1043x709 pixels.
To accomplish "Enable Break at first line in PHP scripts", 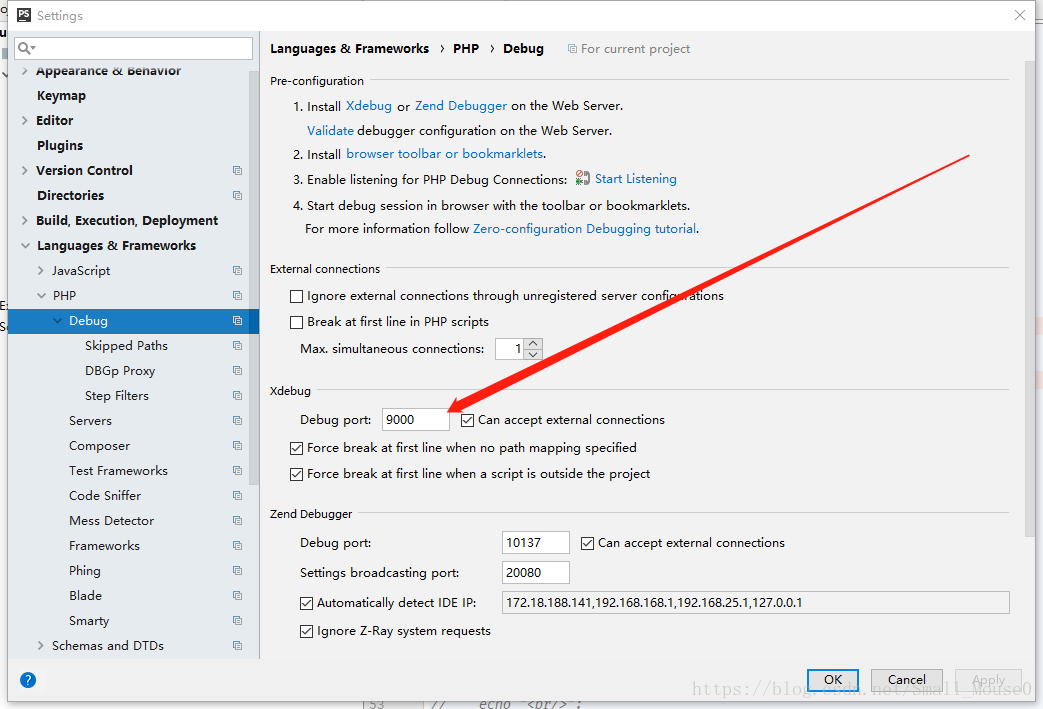I will 297,322.
